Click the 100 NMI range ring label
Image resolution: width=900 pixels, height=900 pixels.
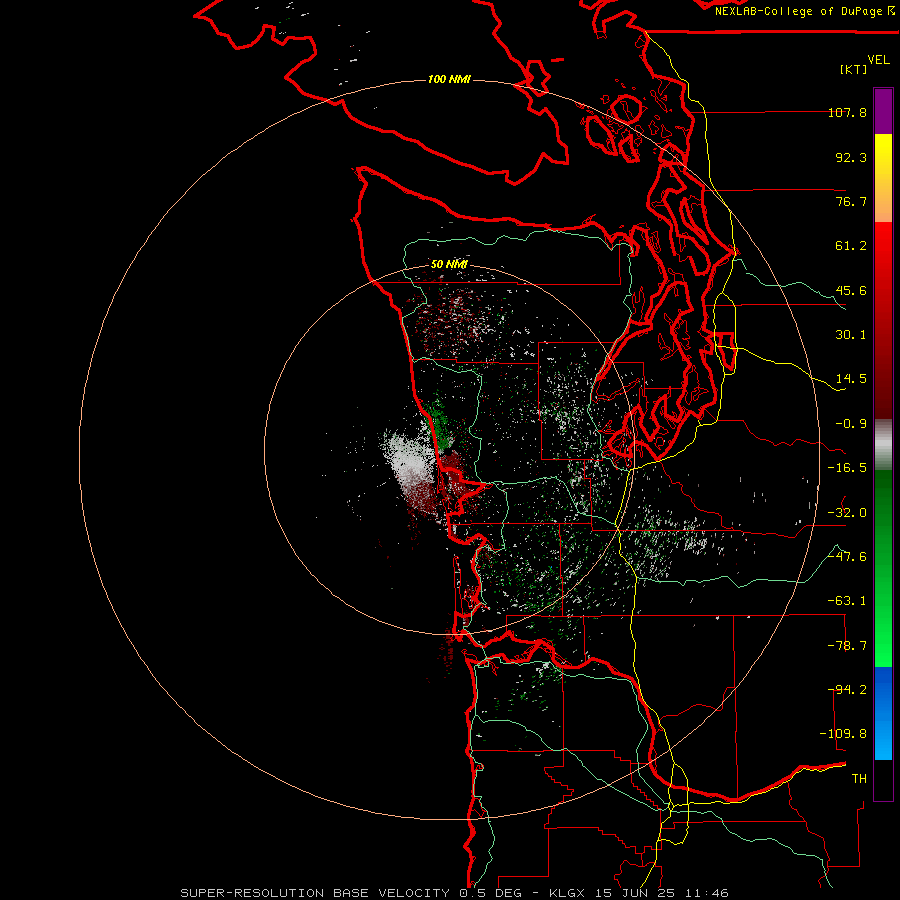(x=449, y=79)
